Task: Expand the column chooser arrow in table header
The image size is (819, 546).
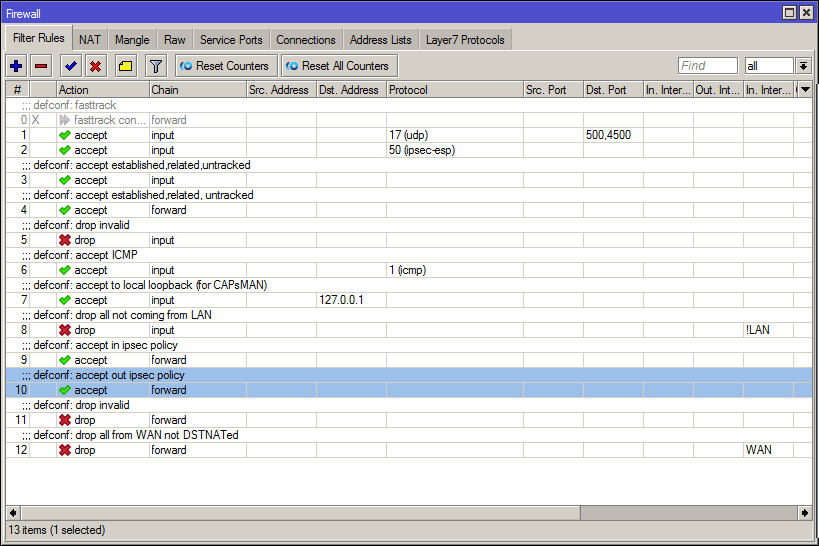Action: 804,90
